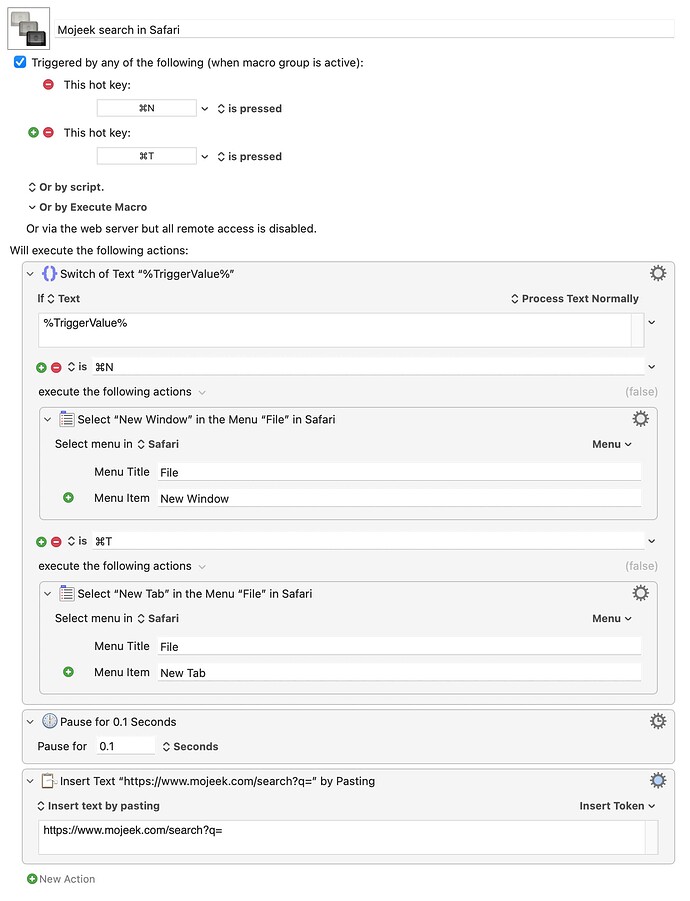This screenshot has height=901, width=690.
Task: Open the gear menu for the Insert Text action
Action: click(658, 780)
